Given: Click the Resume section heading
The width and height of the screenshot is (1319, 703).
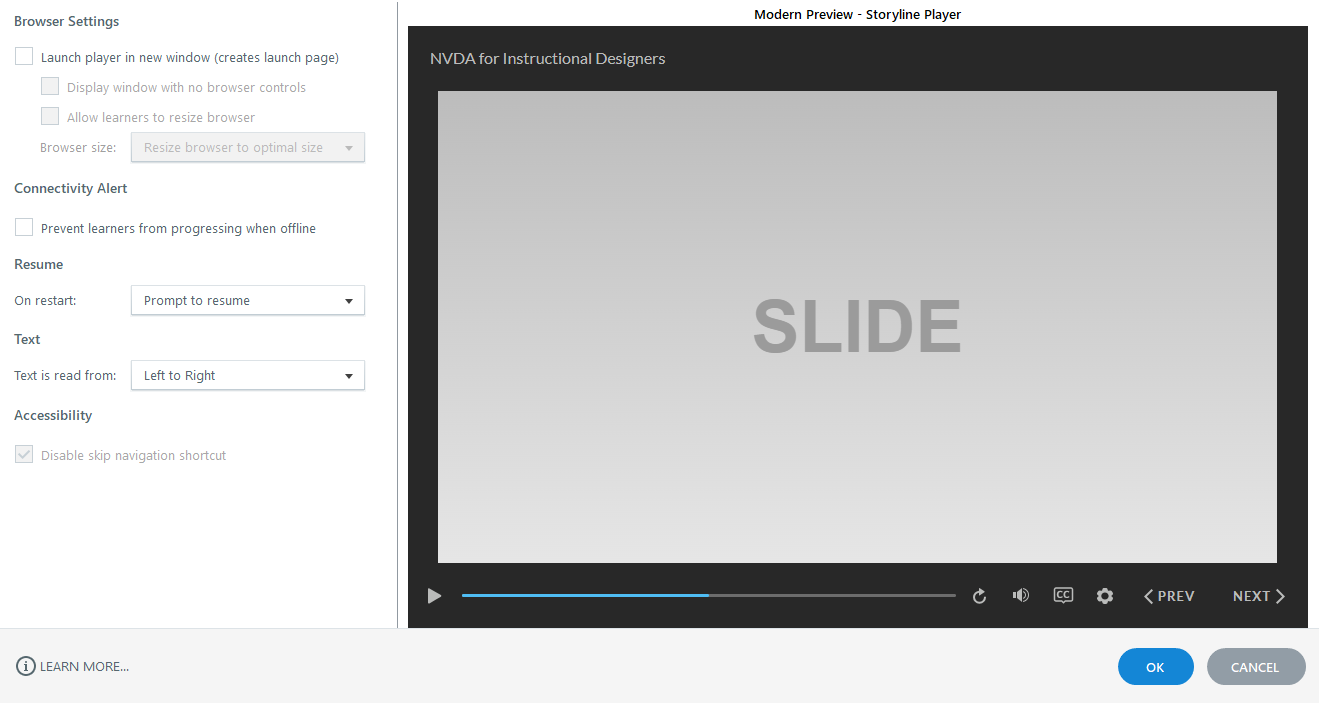Looking at the screenshot, I should coord(39,264).
